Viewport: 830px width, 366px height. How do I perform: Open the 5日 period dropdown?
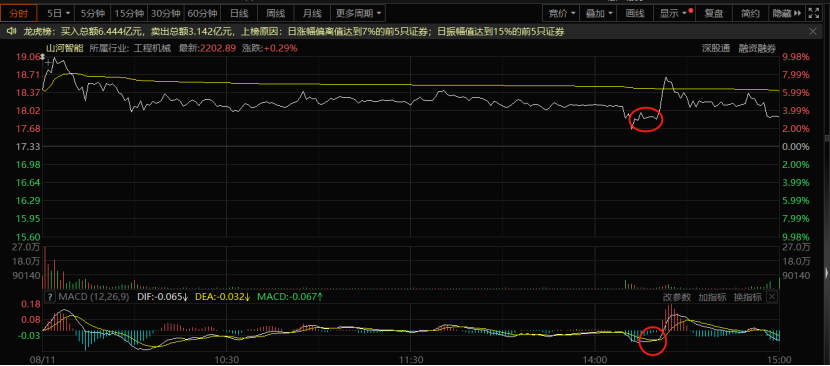(x=58, y=13)
